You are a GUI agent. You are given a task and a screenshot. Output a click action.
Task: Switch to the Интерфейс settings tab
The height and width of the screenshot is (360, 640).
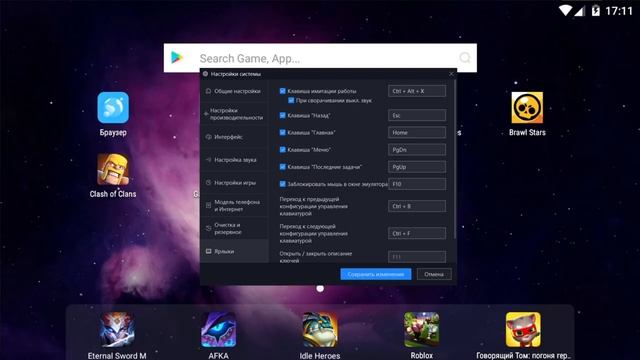point(235,137)
